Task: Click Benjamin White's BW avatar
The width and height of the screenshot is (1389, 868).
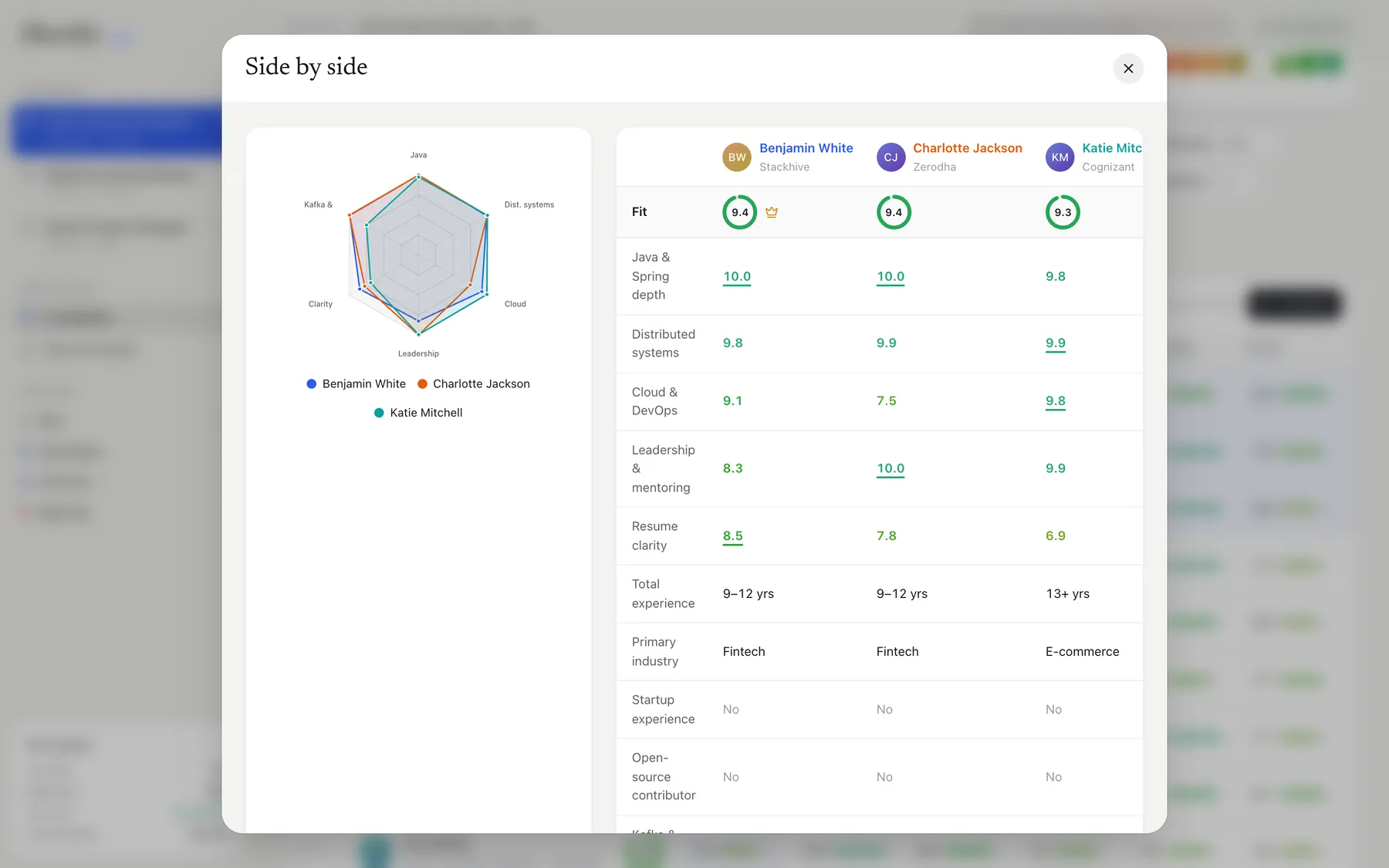Action: [x=737, y=157]
